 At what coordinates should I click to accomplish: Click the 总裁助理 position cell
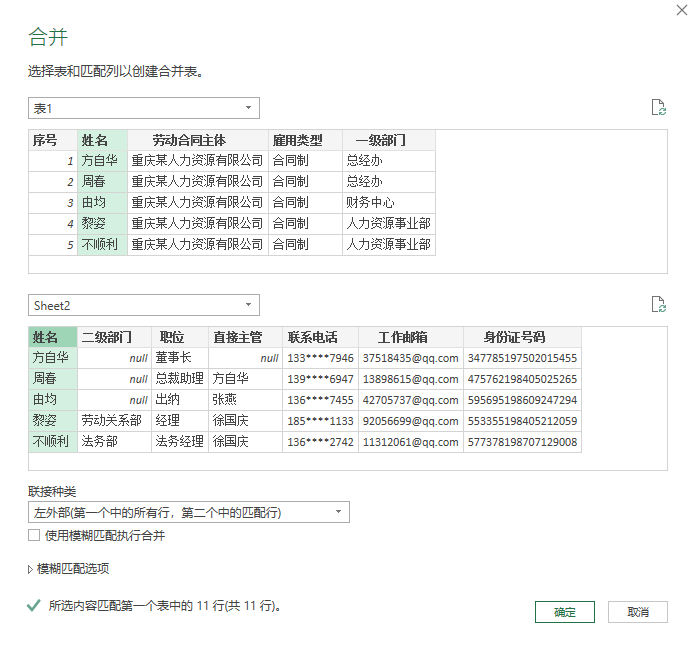click(180, 378)
